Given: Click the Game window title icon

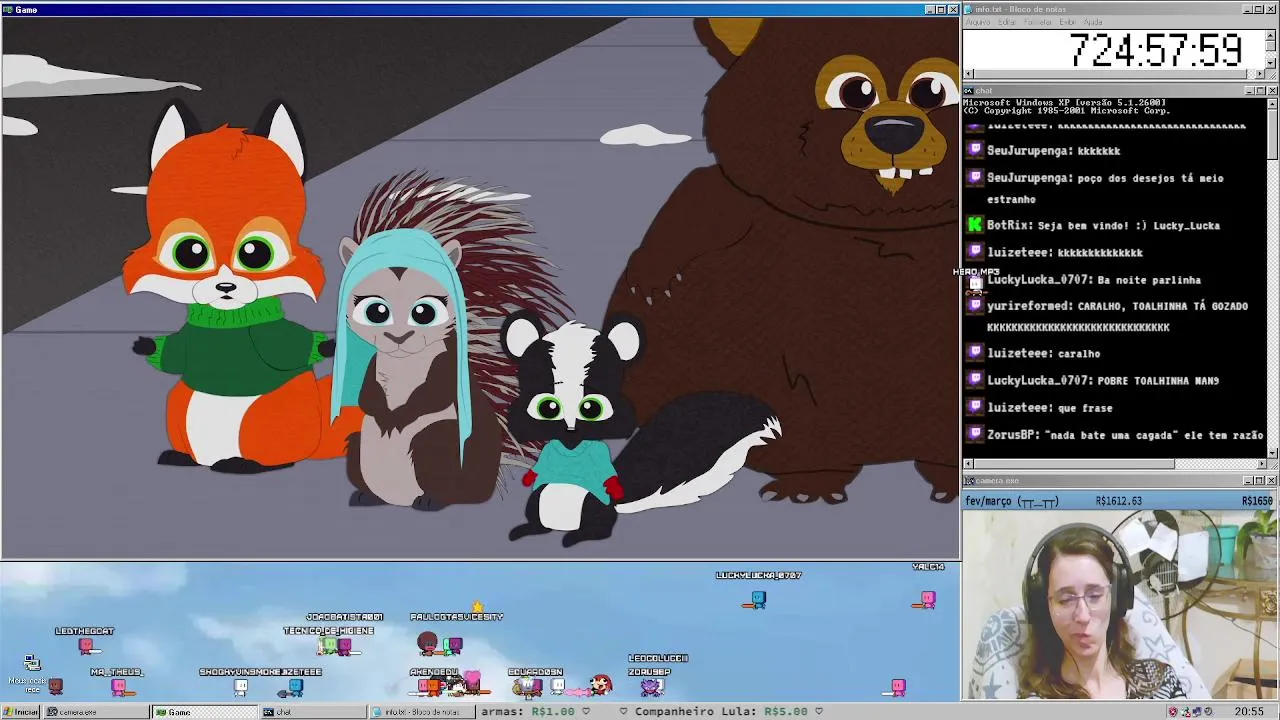Looking at the screenshot, I should [x=8, y=9].
